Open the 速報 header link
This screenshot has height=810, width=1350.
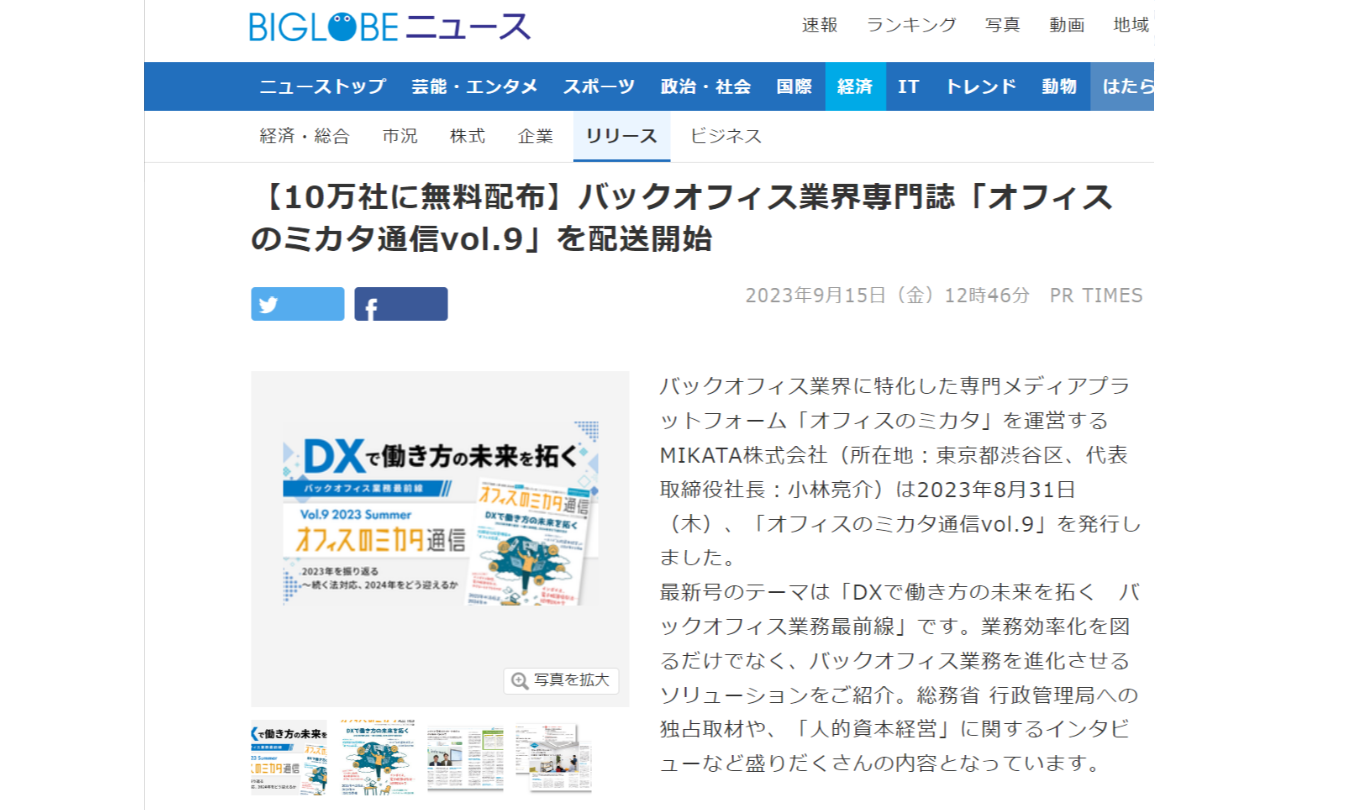tap(820, 25)
